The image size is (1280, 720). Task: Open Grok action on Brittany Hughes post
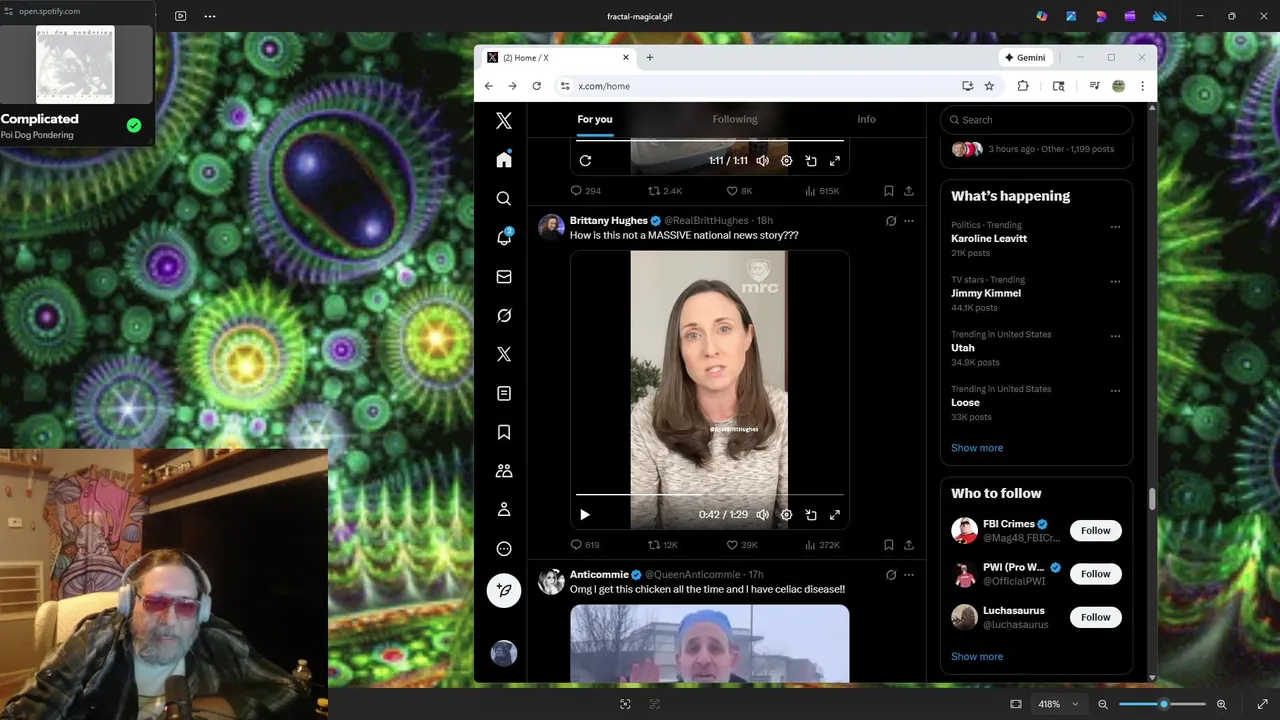coord(891,221)
